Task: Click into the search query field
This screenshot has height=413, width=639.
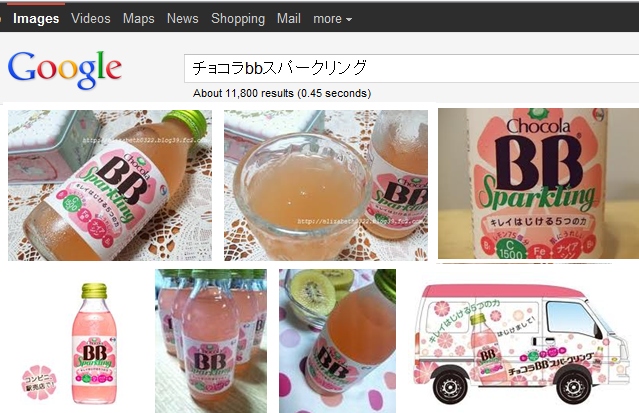Action: (412, 68)
